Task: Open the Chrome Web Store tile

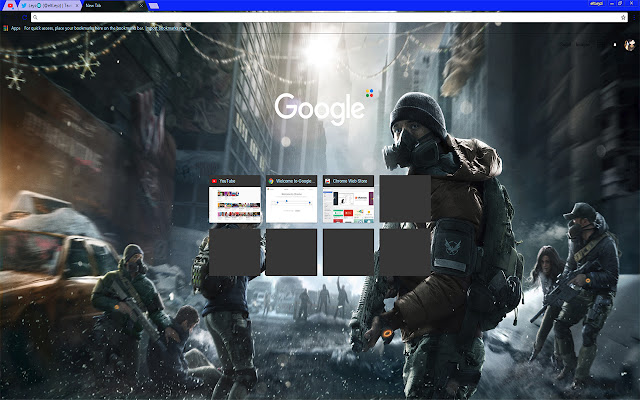Action: (x=348, y=199)
